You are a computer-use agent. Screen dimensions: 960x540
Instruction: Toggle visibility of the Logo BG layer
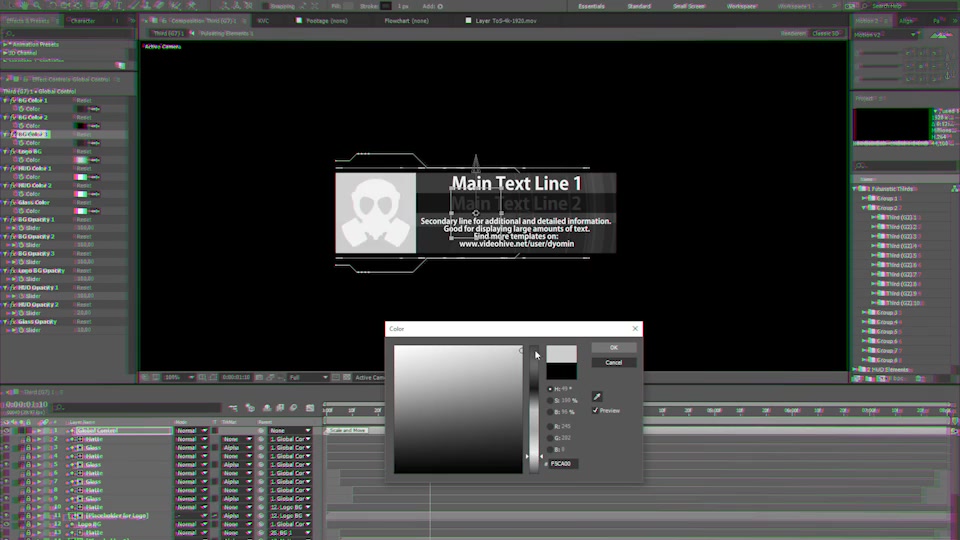[x=6, y=525]
